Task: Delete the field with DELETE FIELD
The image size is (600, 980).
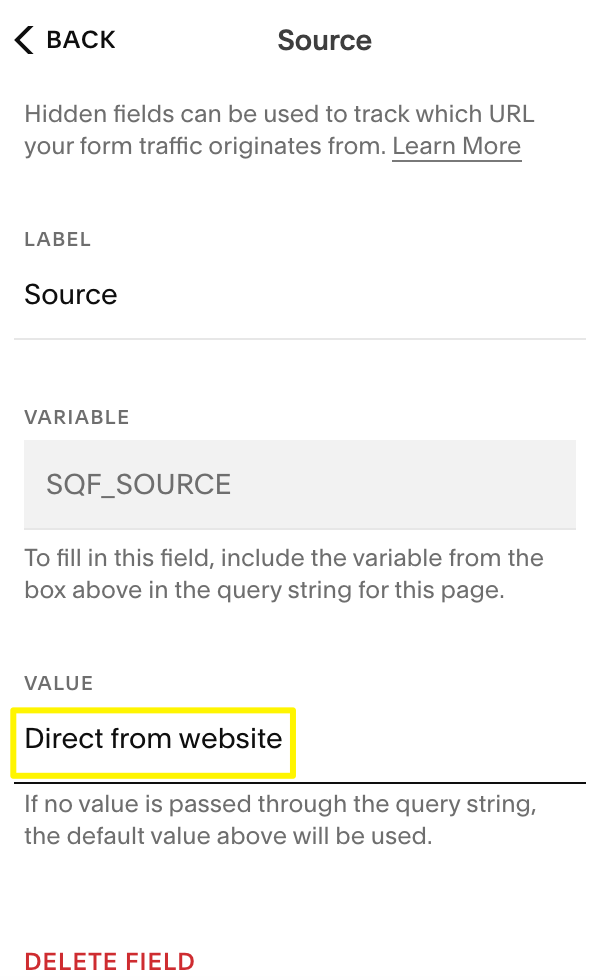Action: click(110, 962)
